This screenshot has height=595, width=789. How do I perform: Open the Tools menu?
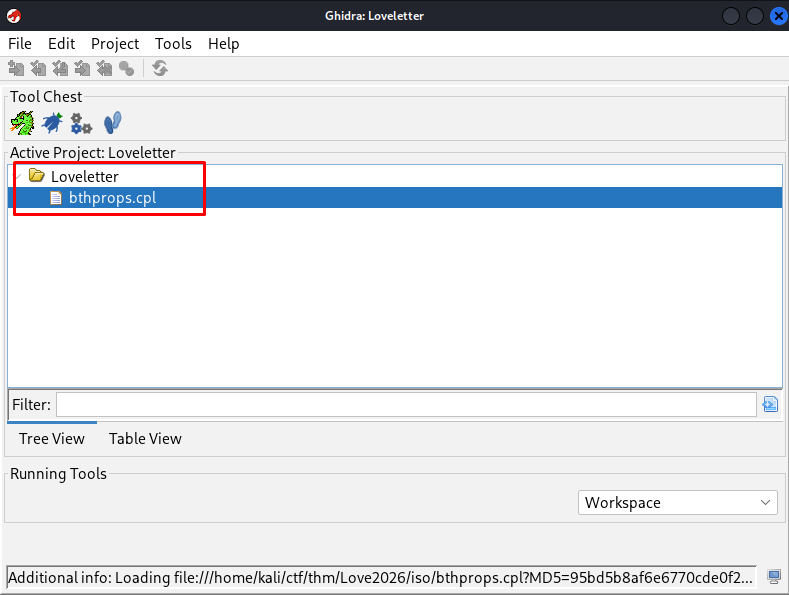point(173,44)
